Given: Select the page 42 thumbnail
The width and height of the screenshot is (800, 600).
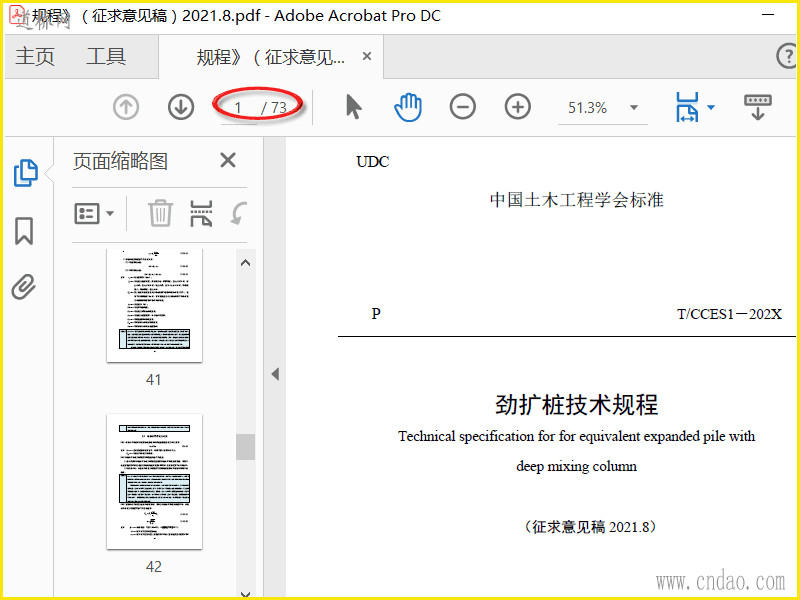Looking at the screenshot, I should (154, 482).
